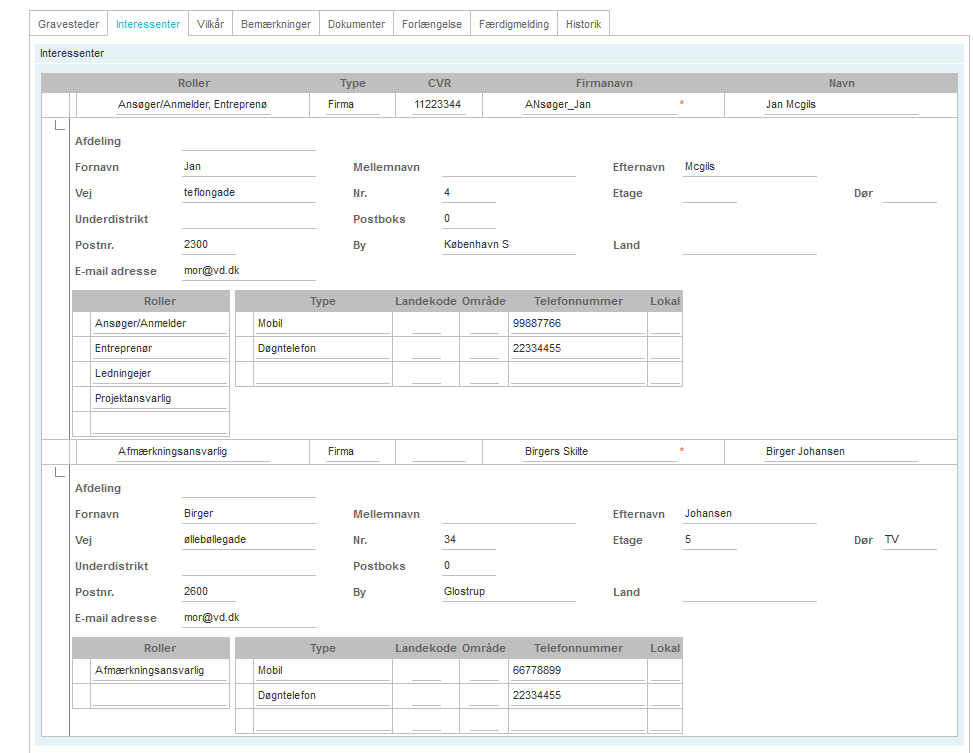Click the Vej field with teflongade
Viewport: 973px width, 753px height.
point(248,193)
